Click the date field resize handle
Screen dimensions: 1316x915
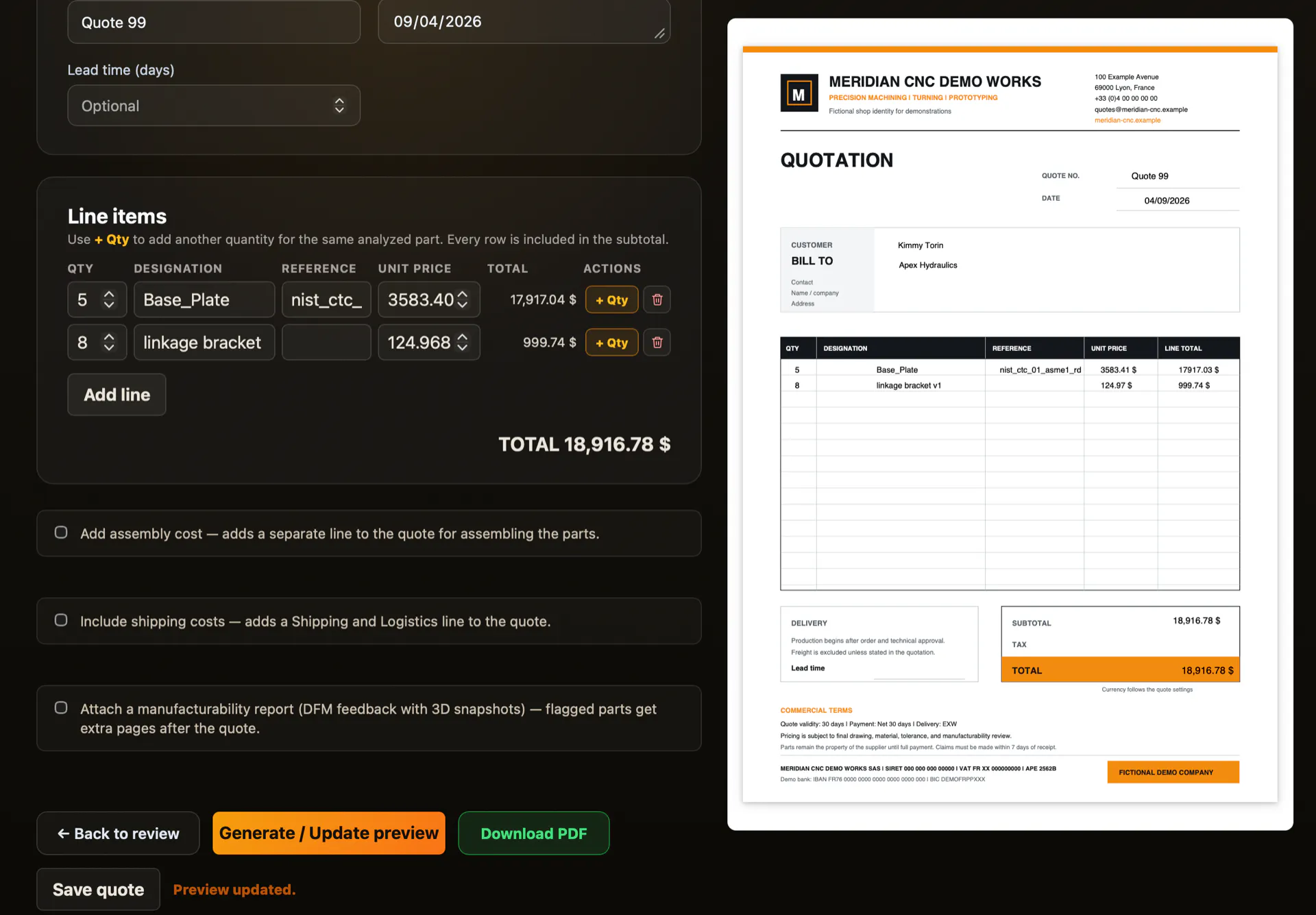(659, 34)
